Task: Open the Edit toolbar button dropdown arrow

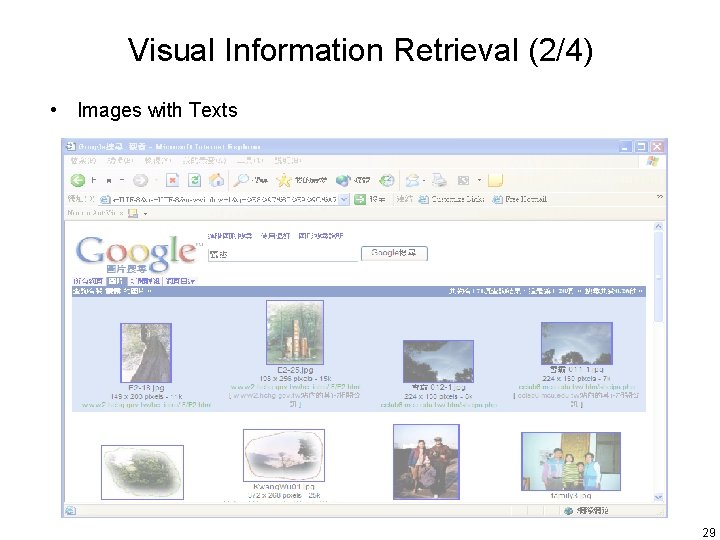Action: point(479,180)
